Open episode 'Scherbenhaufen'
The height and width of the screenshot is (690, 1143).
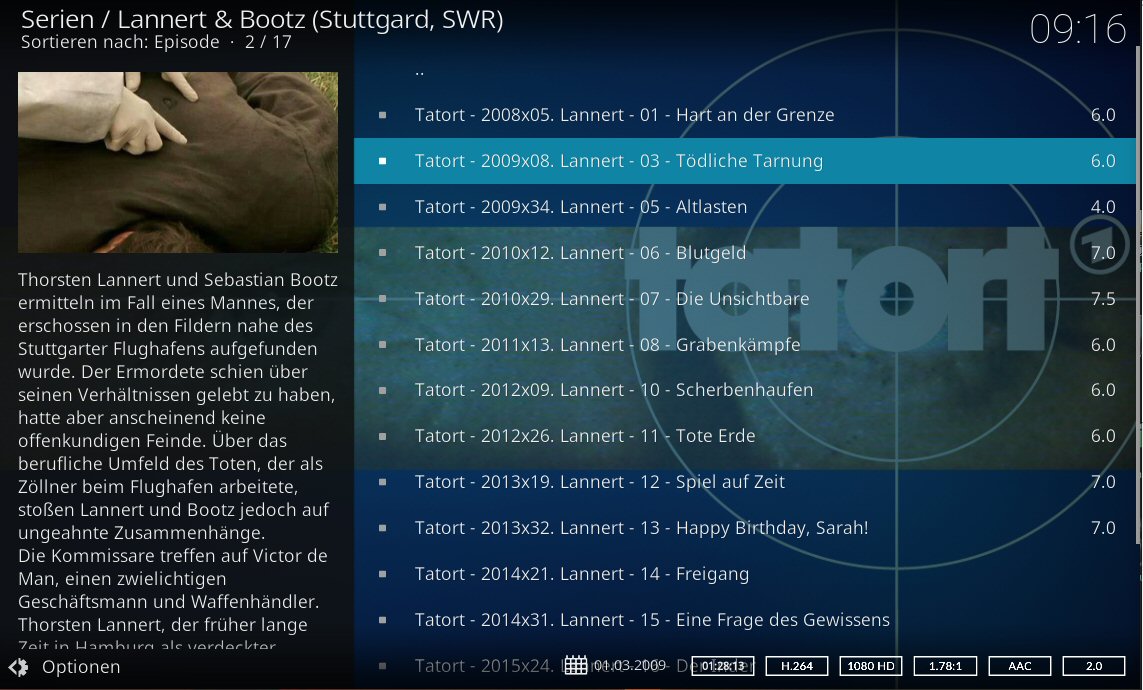pyautogui.click(x=745, y=390)
